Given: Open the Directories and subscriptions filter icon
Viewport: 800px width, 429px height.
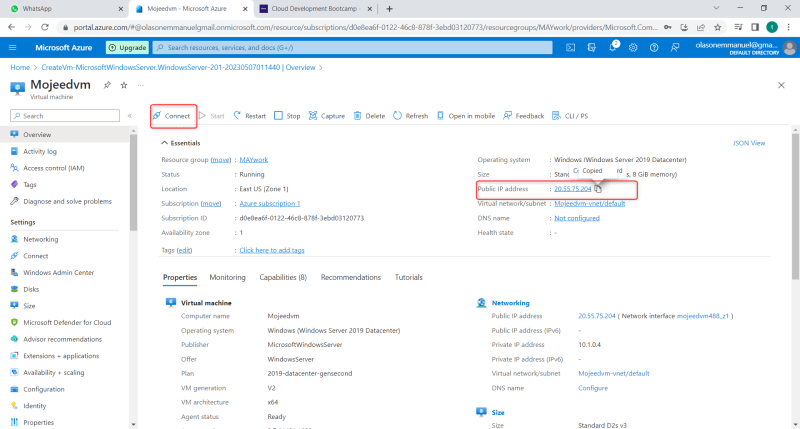Looking at the screenshot, I should click(591, 47).
